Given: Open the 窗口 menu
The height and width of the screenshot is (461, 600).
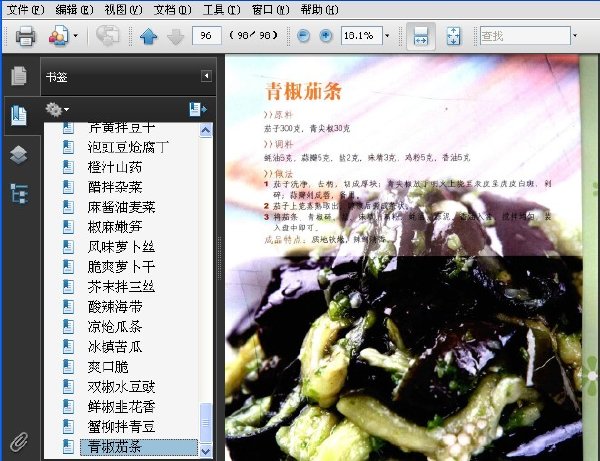Looking at the screenshot, I should [271, 9].
